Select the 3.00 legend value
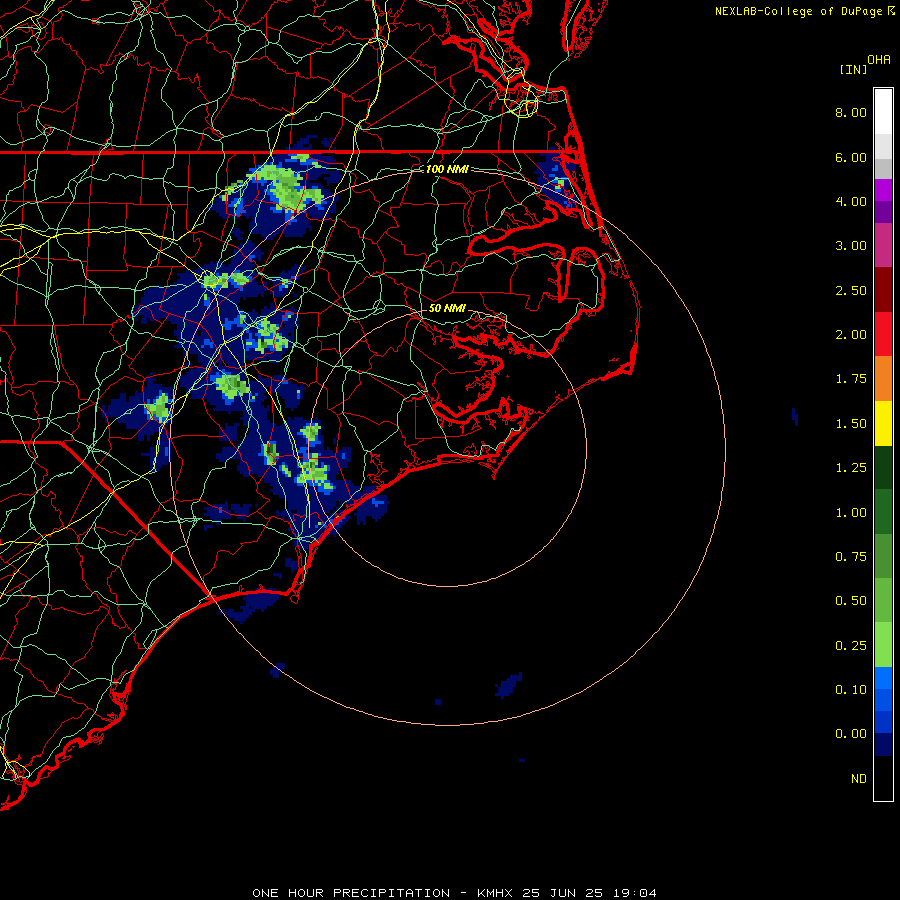 click(851, 246)
